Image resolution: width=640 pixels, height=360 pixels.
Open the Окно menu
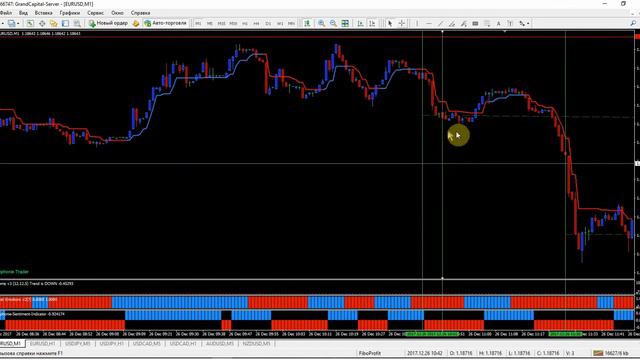point(117,13)
